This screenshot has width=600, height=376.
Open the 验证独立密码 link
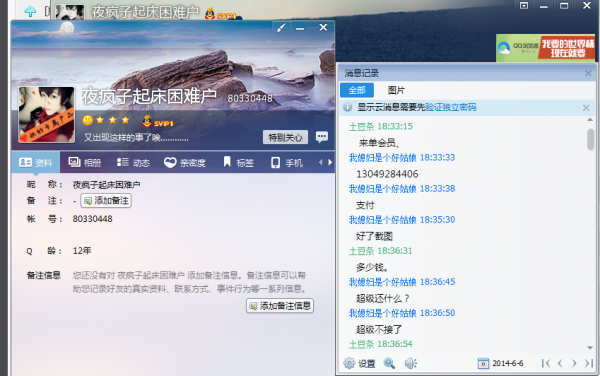[x=451, y=107]
